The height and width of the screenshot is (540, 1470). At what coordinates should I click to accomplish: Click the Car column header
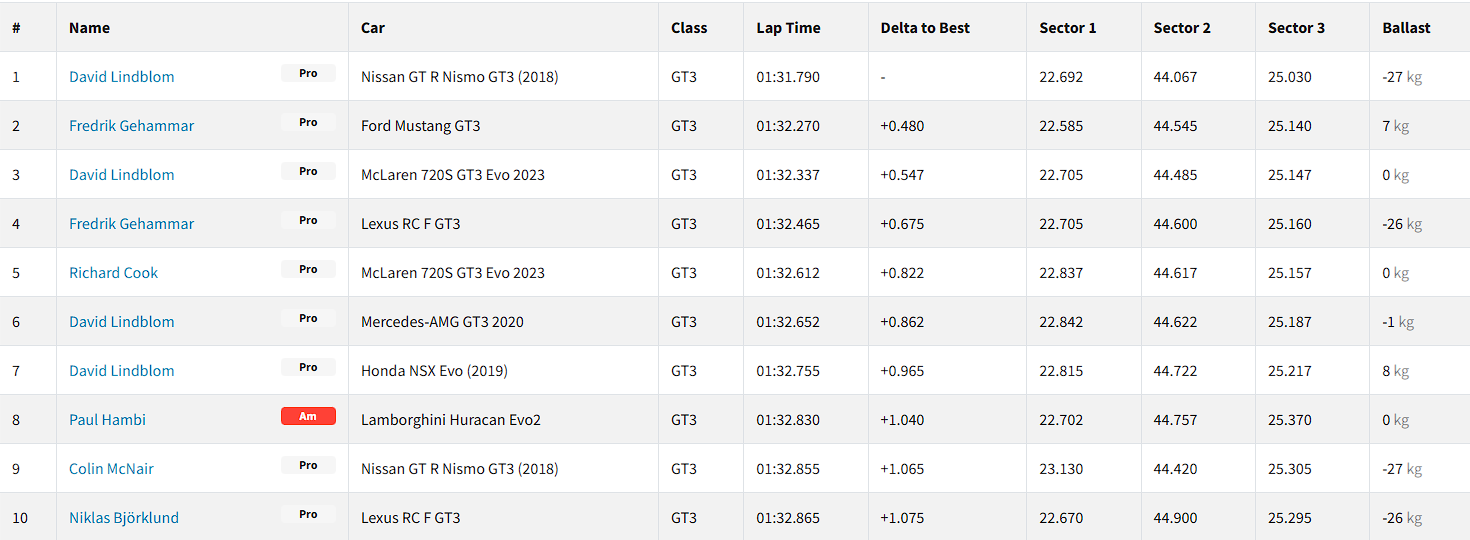click(372, 28)
